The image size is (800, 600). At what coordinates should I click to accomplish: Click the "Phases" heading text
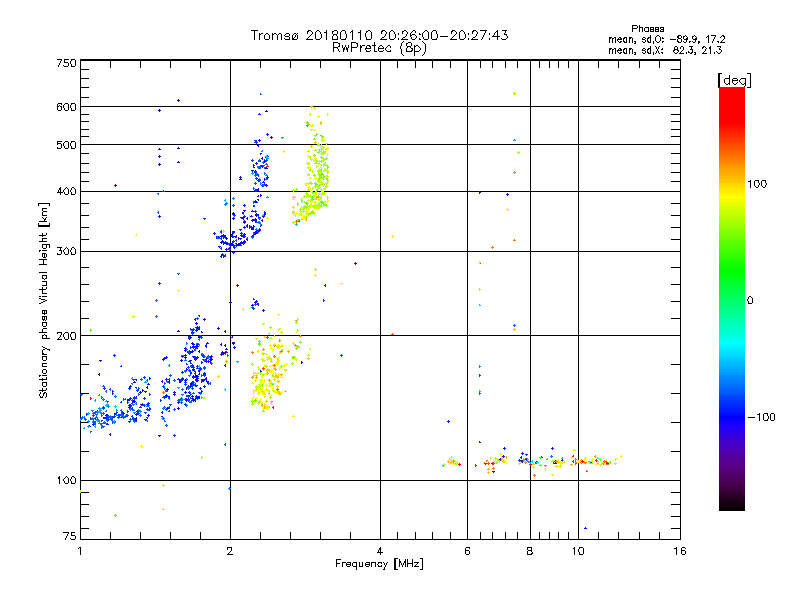[x=647, y=29]
